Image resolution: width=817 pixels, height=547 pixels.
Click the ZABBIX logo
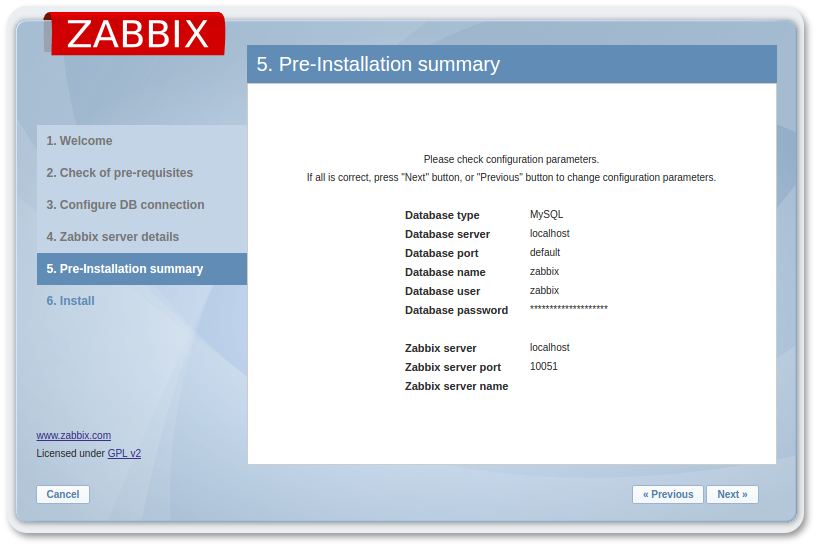(135, 34)
